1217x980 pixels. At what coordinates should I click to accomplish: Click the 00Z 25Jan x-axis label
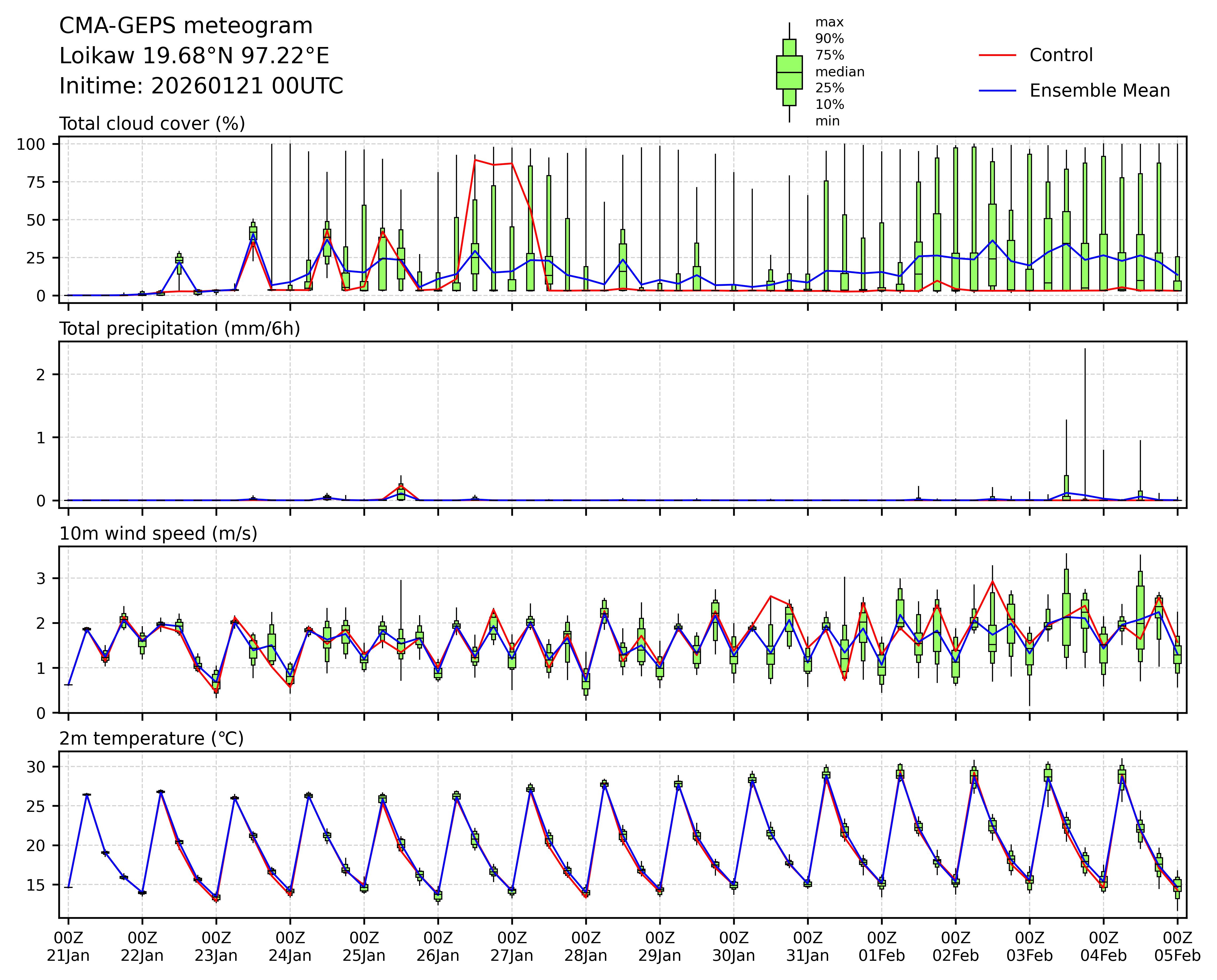[x=364, y=947]
